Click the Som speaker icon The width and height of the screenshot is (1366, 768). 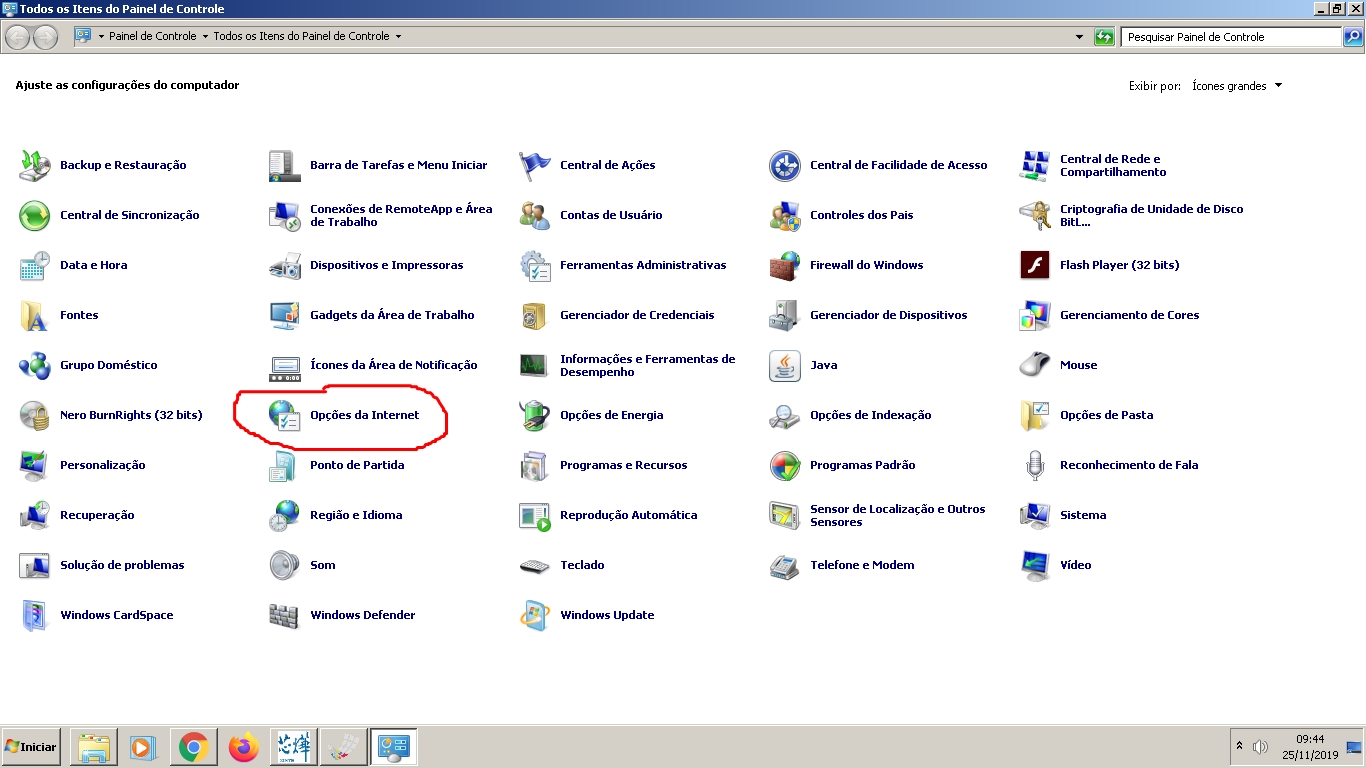[285, 565]
